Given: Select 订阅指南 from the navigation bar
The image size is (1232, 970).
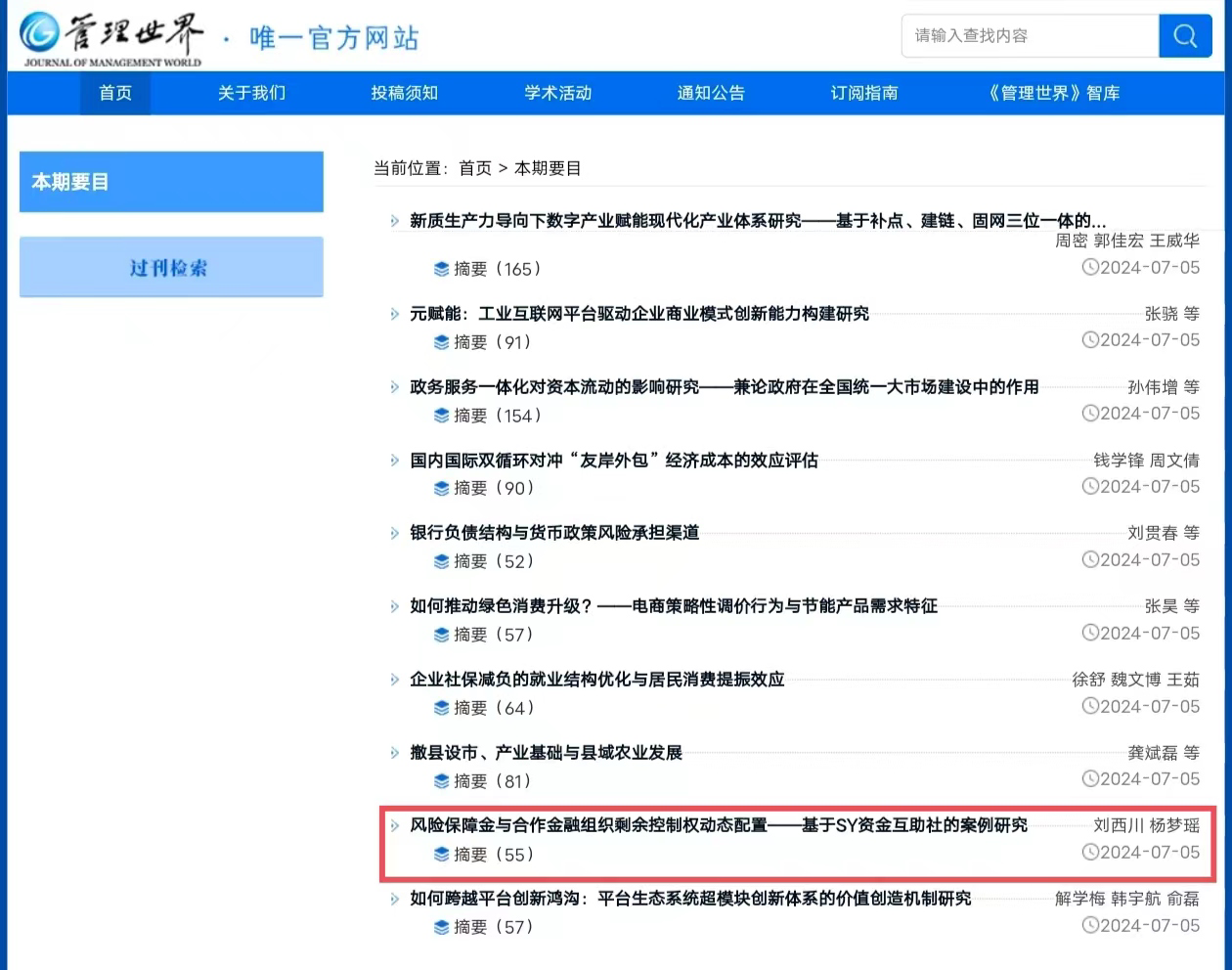Looking at the screenshot, I should click(x=863, y=93).
